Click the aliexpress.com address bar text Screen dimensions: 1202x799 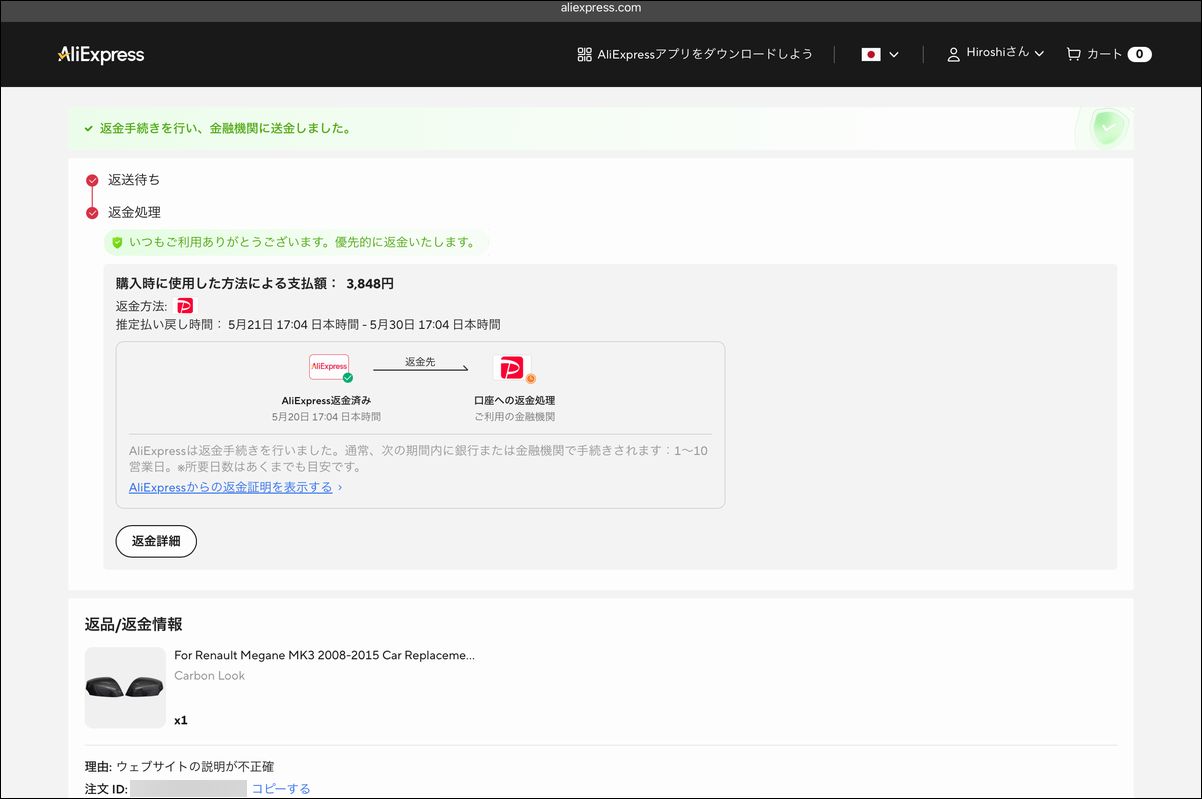point(601,8)
